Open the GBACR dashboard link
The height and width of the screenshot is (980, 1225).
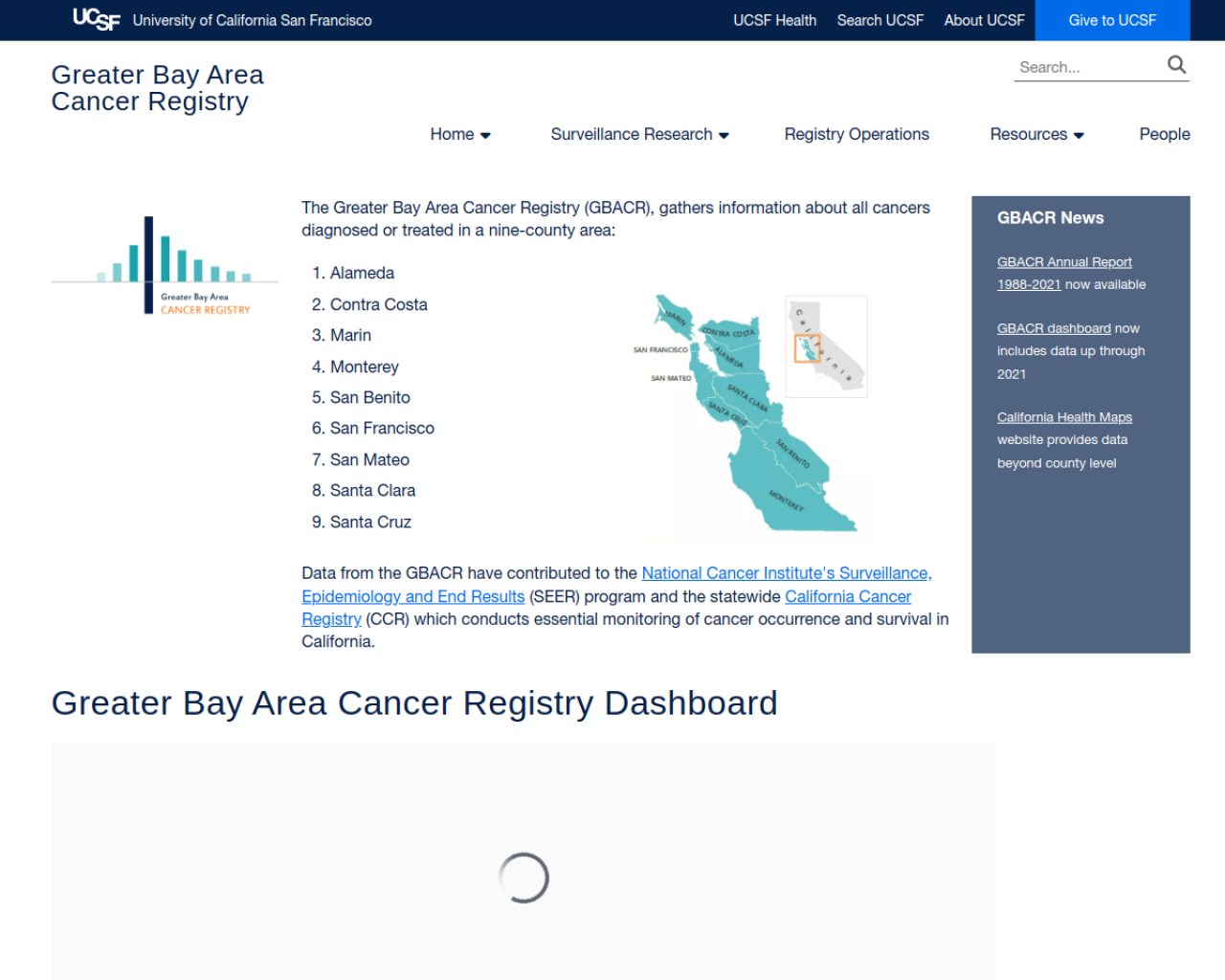1054,328
